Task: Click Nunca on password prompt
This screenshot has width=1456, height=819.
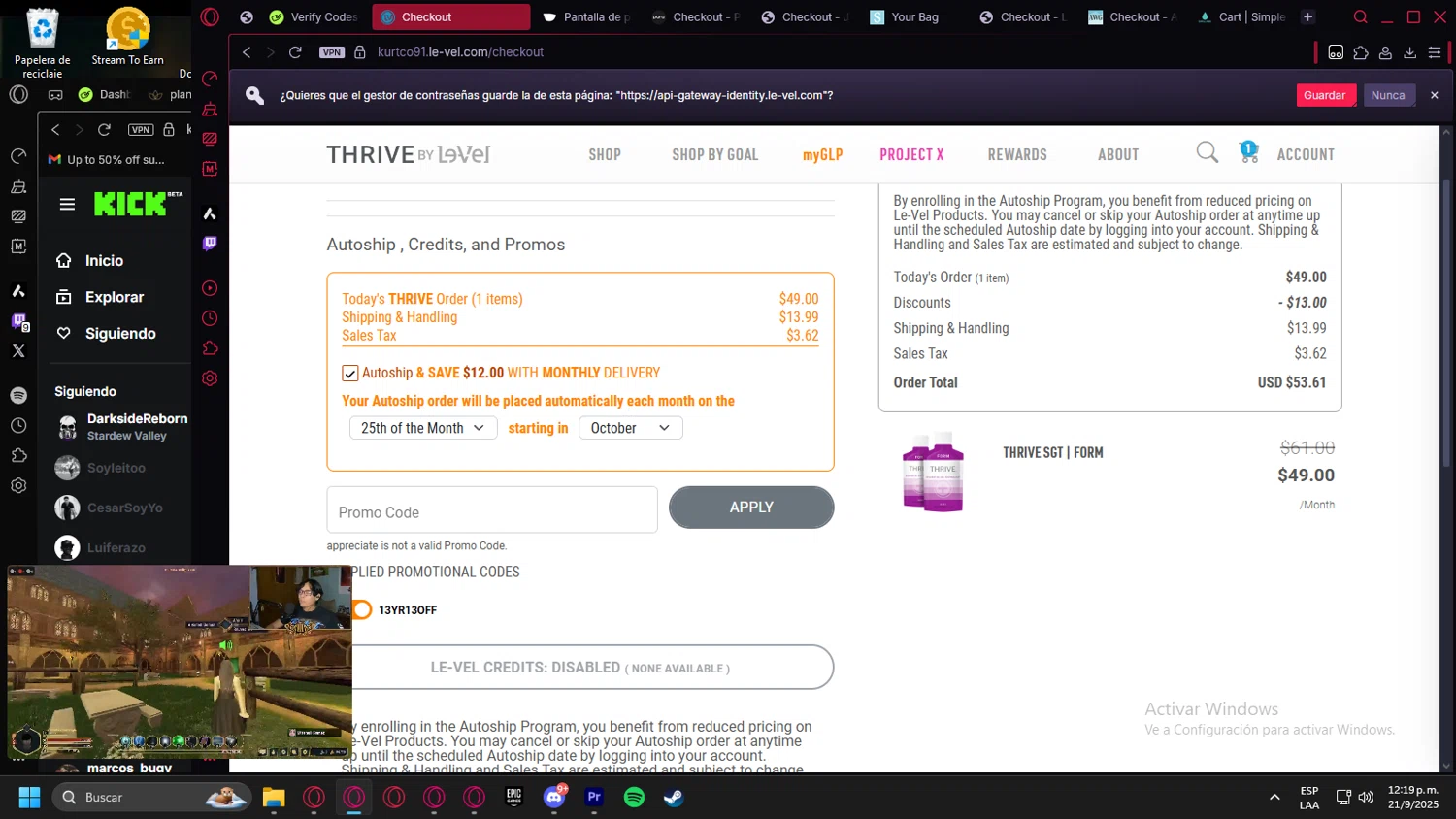Action: pyautogui.click(x=1388, y=95)
